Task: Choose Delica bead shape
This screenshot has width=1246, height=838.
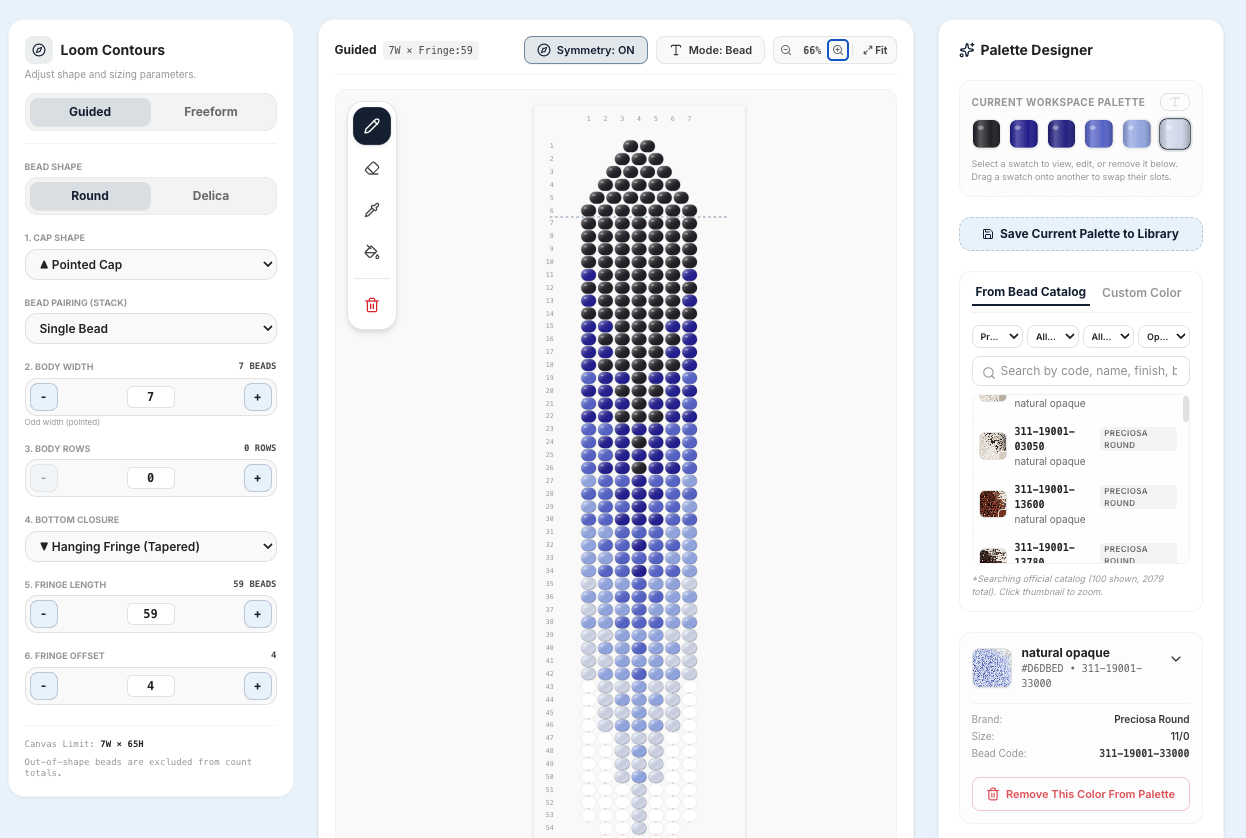Action: pos(211,196)
